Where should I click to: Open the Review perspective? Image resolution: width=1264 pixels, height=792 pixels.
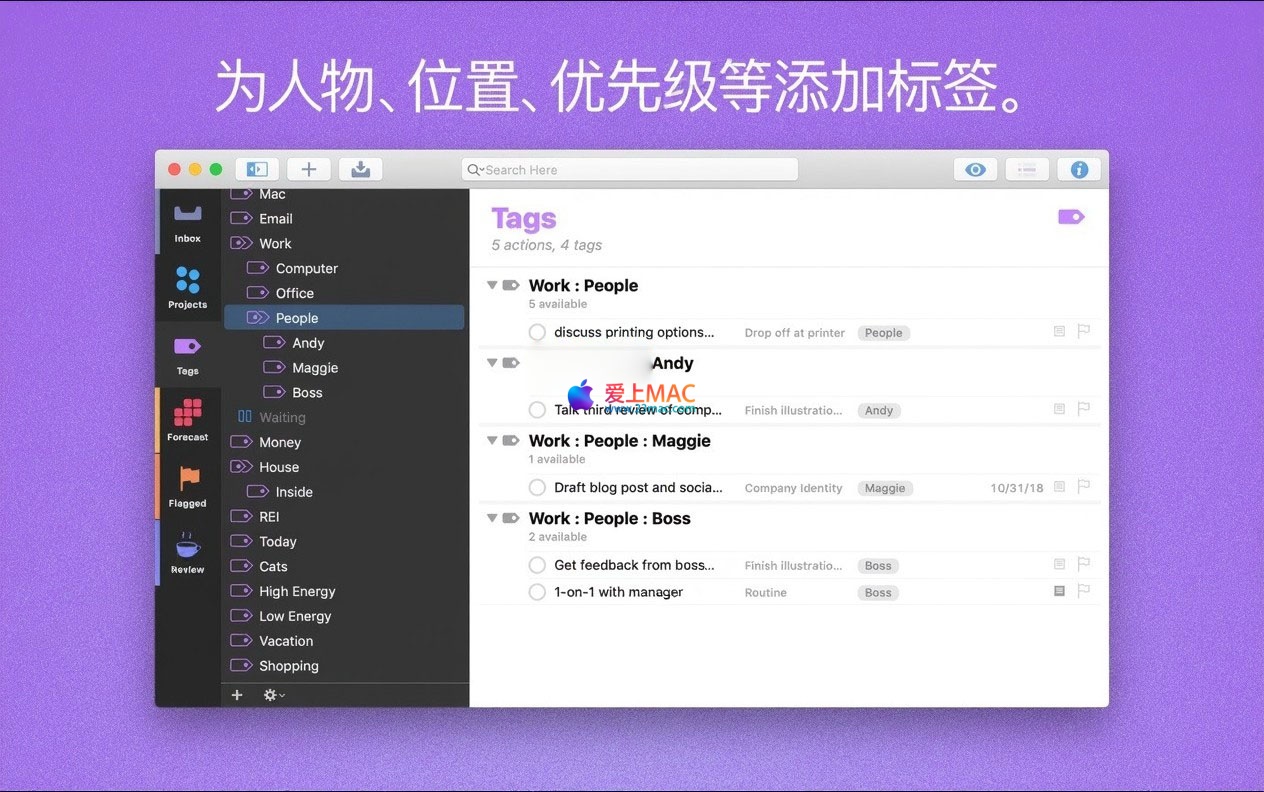187,553
